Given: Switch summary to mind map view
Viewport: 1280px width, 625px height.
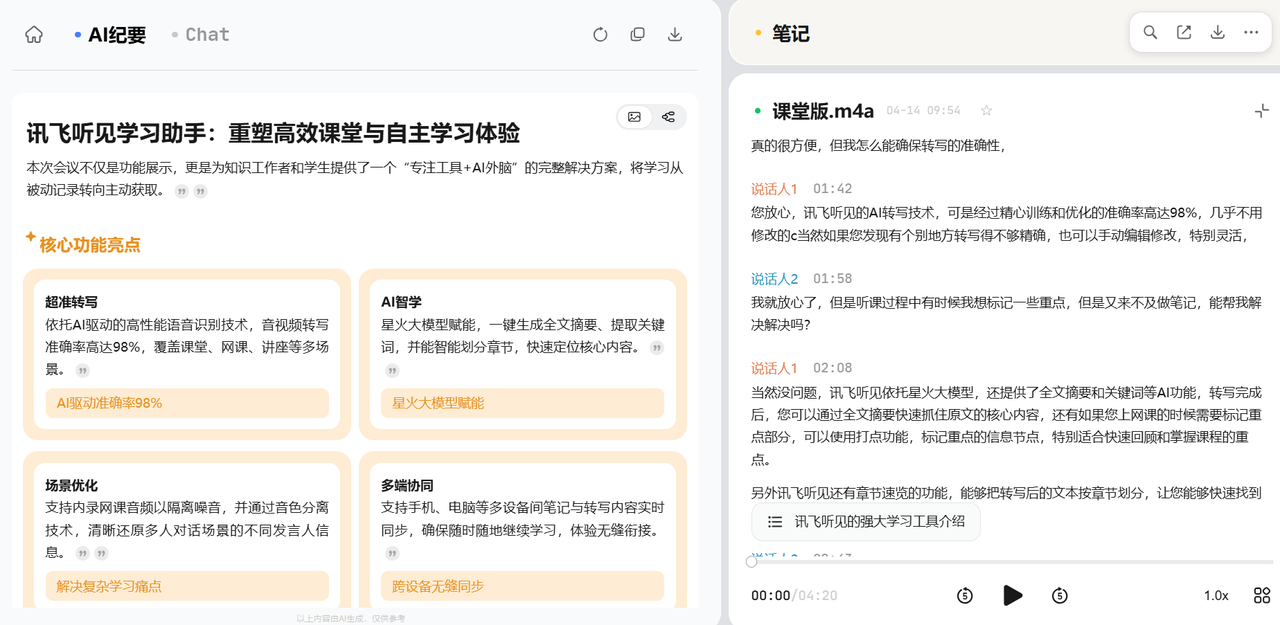Looking at the screenshot, I should click(x=668, y=117).
